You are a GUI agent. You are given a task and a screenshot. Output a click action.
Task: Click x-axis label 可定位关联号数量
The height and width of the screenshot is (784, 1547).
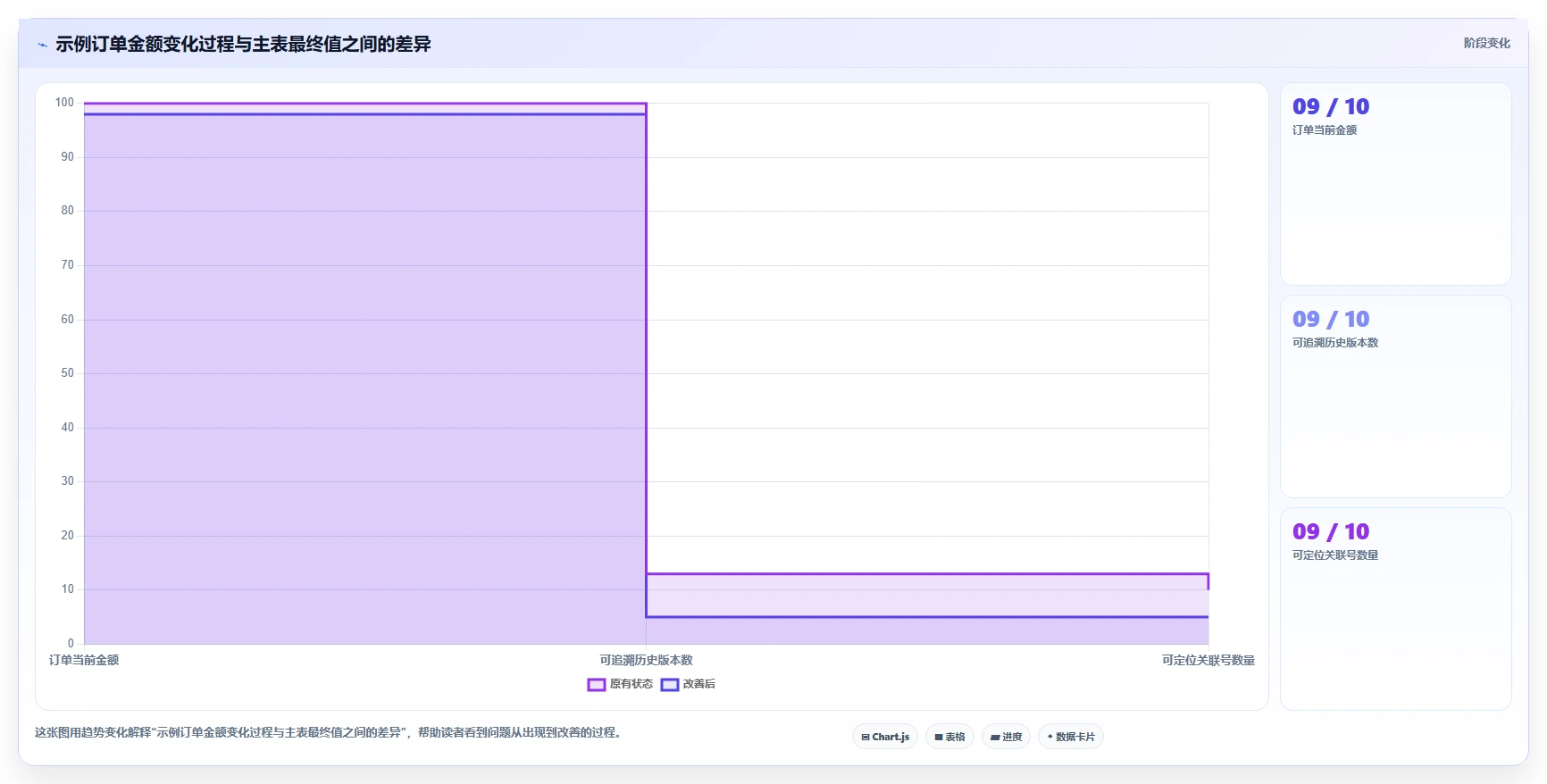click(1208, 660)
